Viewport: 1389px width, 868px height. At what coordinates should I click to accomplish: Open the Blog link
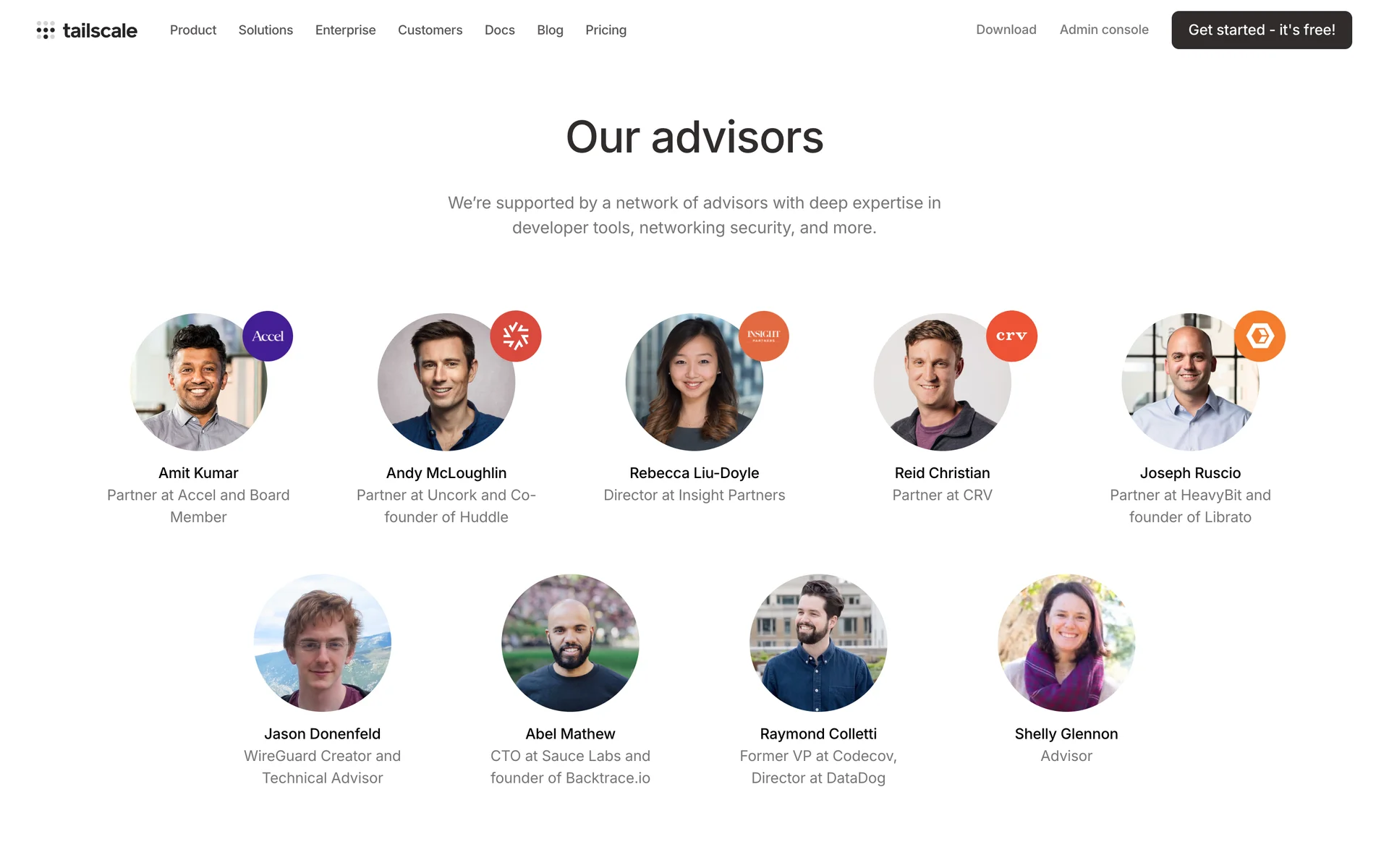(x=550, y=30)
